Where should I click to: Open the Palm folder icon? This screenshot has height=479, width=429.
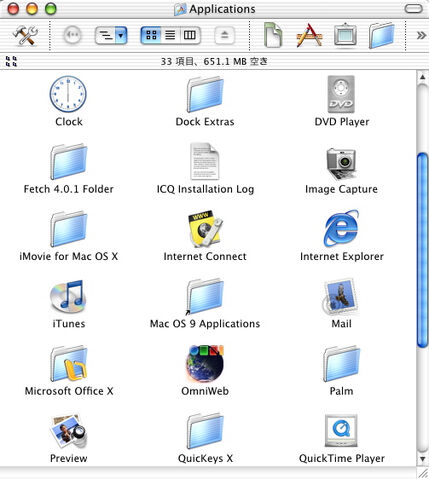[341, 364]
